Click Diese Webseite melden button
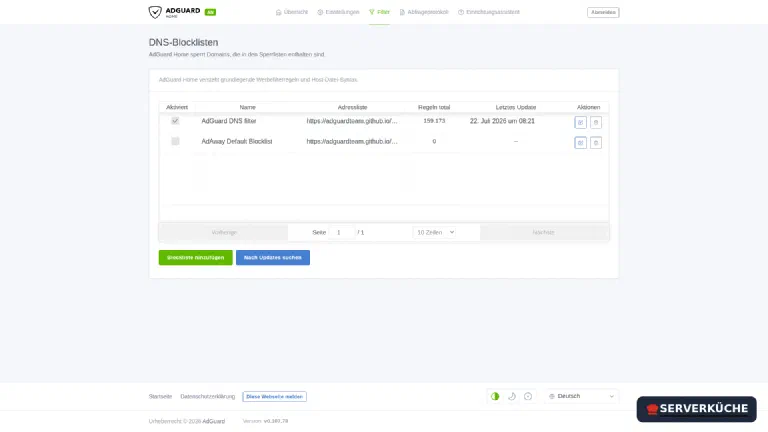This screenshot has width=768, height=432. click(274, 396)
